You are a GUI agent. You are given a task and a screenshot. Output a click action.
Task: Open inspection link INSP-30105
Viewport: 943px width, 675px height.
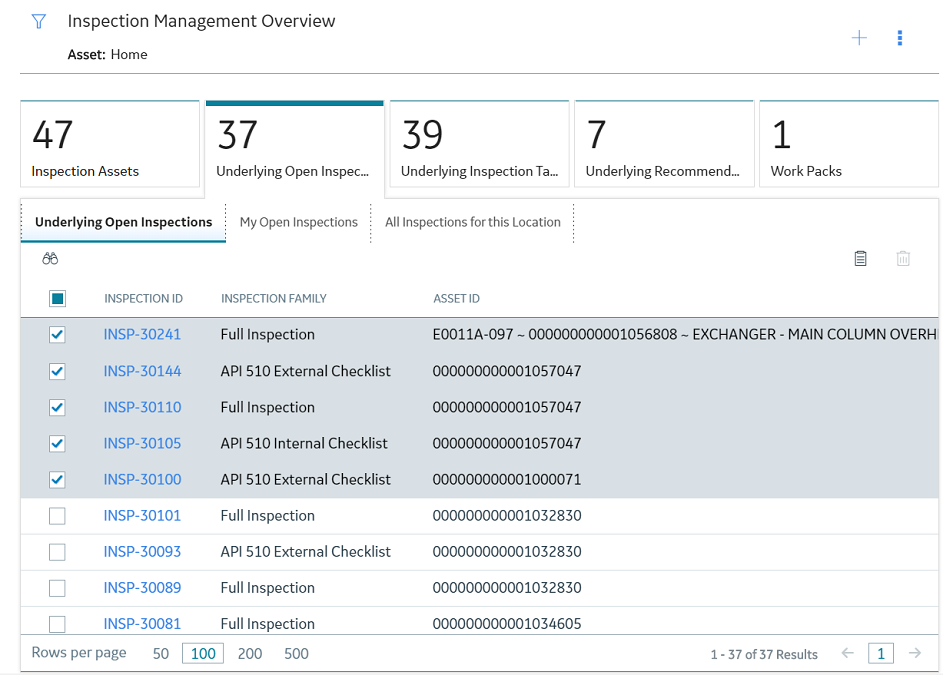click(142, 443)
